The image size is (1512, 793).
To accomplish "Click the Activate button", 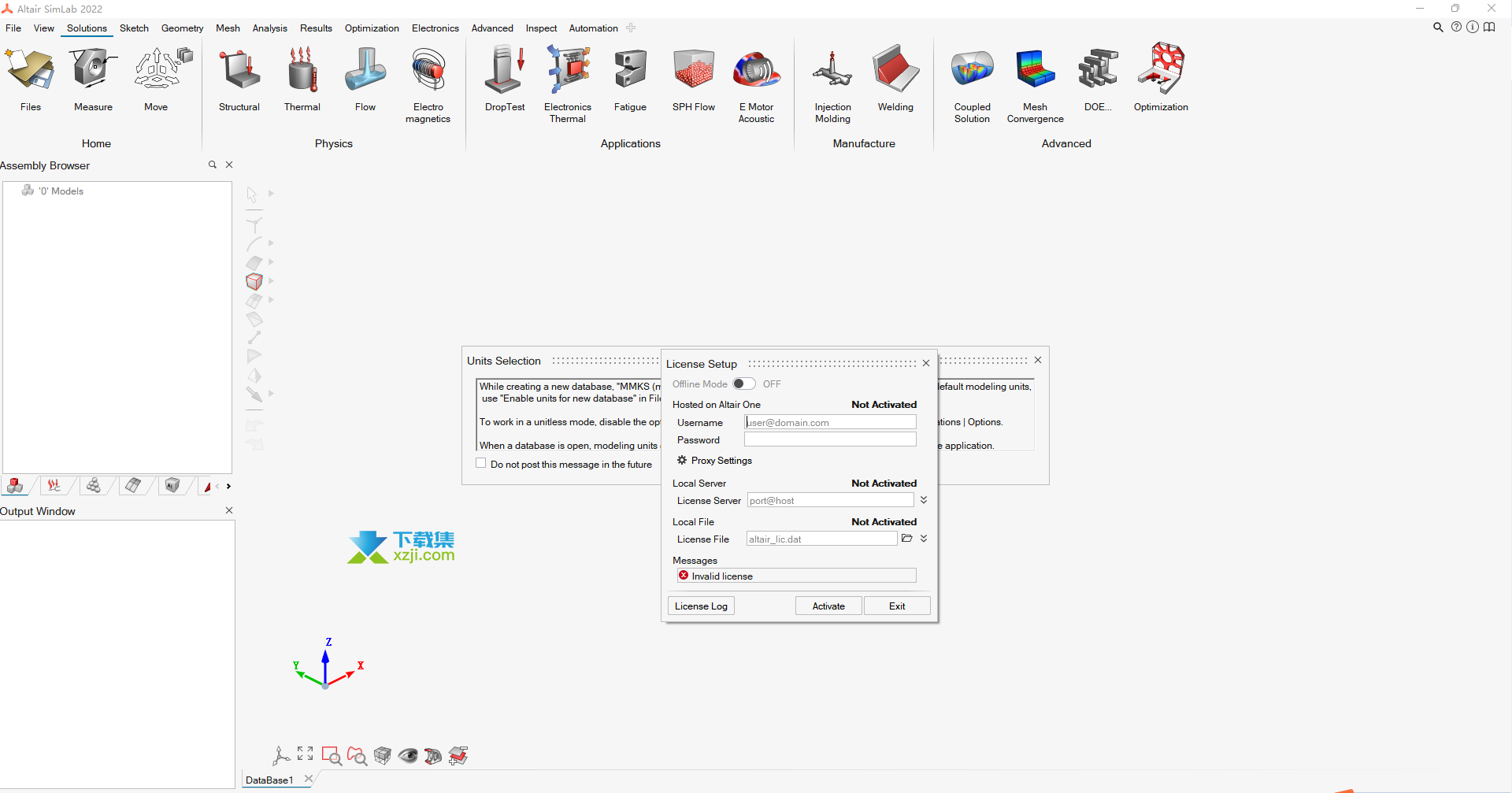I will point(828,606).
